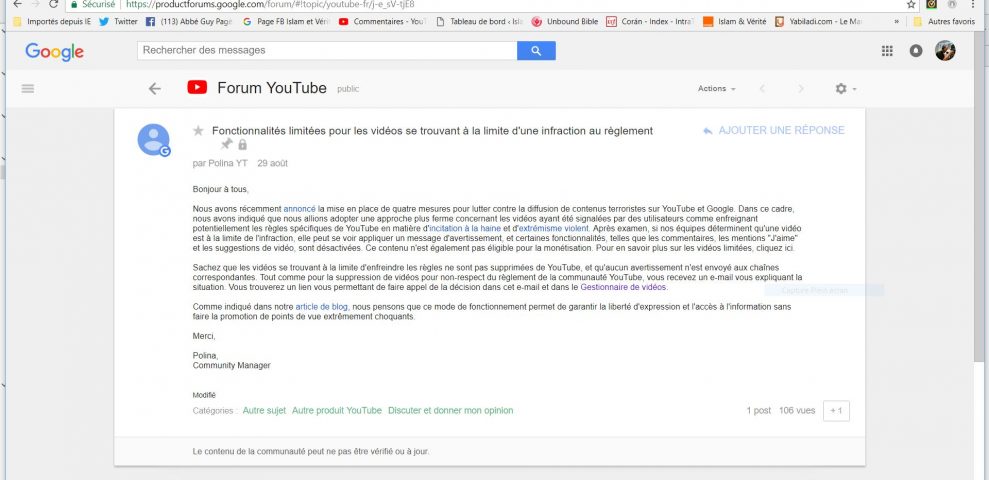Open the account profile picture

point(945,50)
